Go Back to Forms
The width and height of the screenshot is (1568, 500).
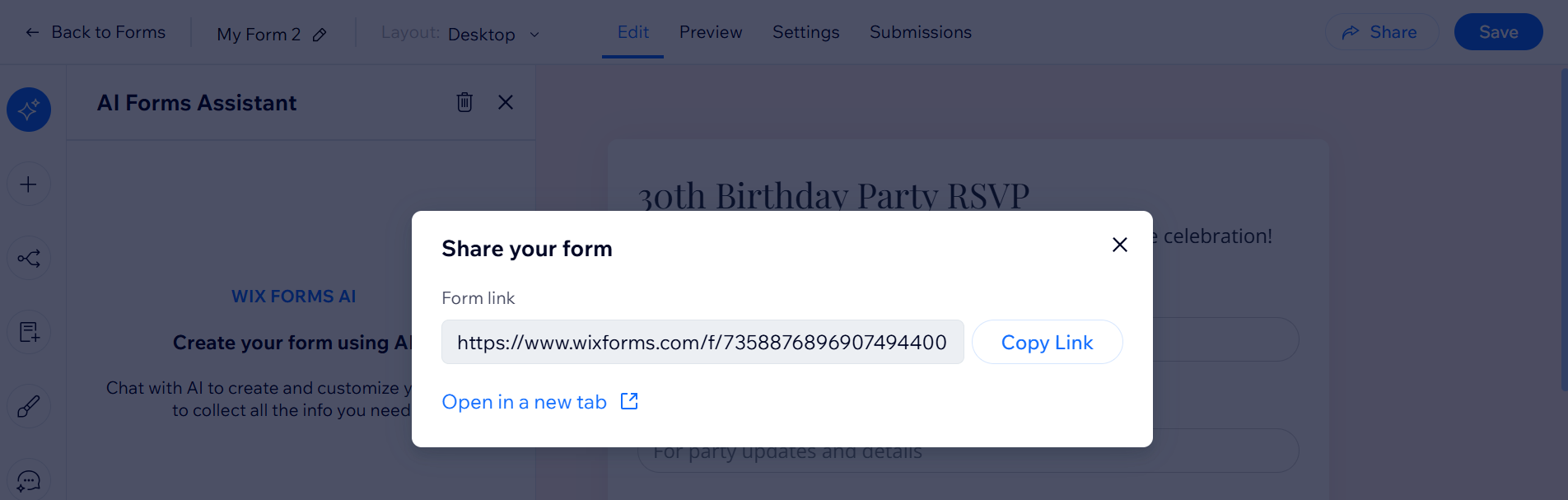point(96,32)
